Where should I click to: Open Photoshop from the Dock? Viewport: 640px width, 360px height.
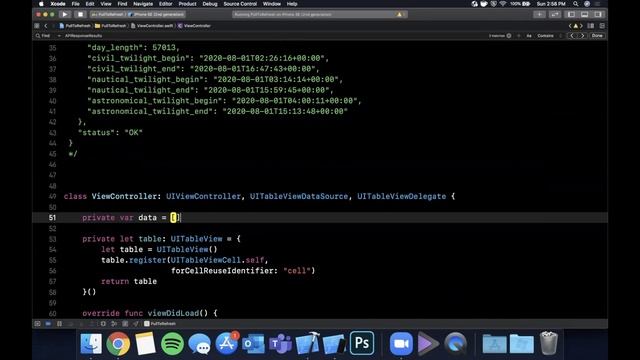[x=362, y=343]
